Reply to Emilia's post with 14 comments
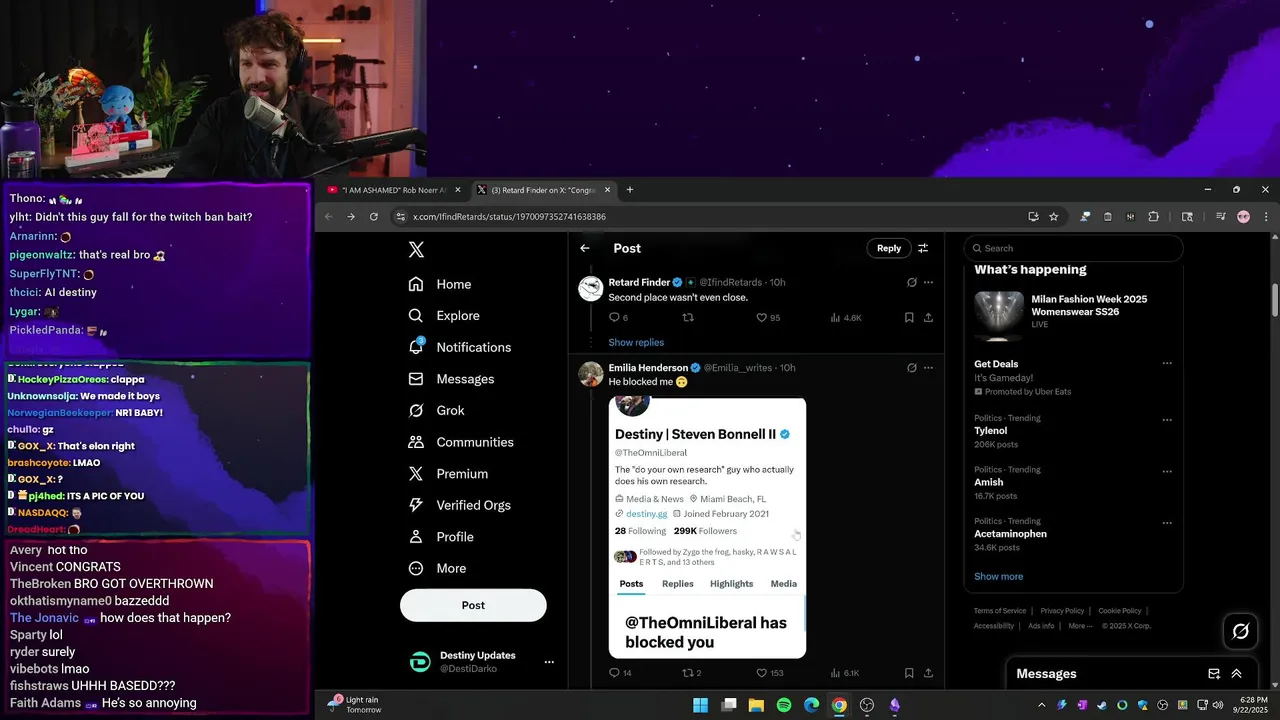The height and width of the screenshot is (720, 1280). [620, 673]
